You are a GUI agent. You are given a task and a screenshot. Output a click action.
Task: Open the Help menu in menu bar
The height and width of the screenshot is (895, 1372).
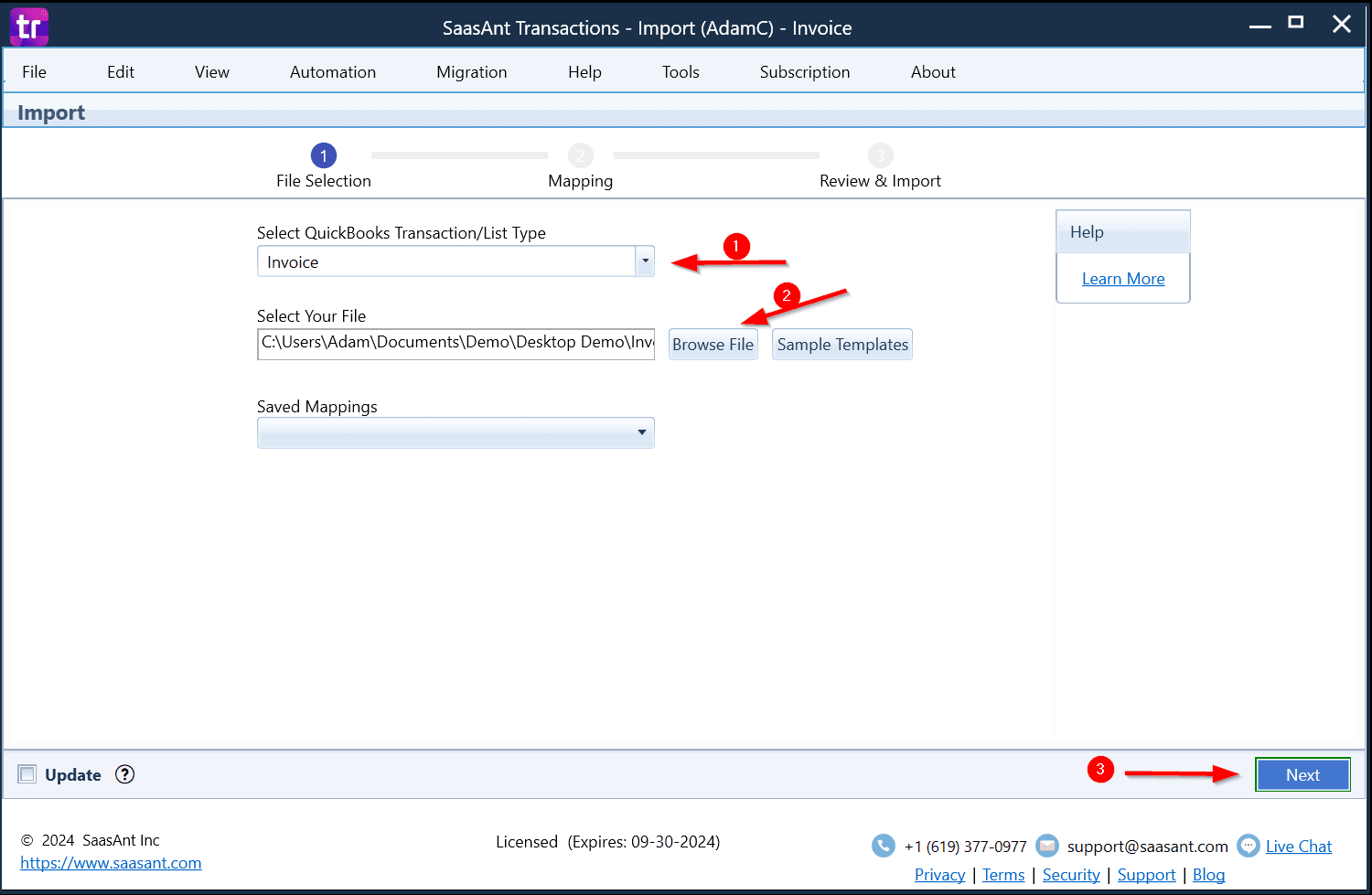(x=584, y=72)
